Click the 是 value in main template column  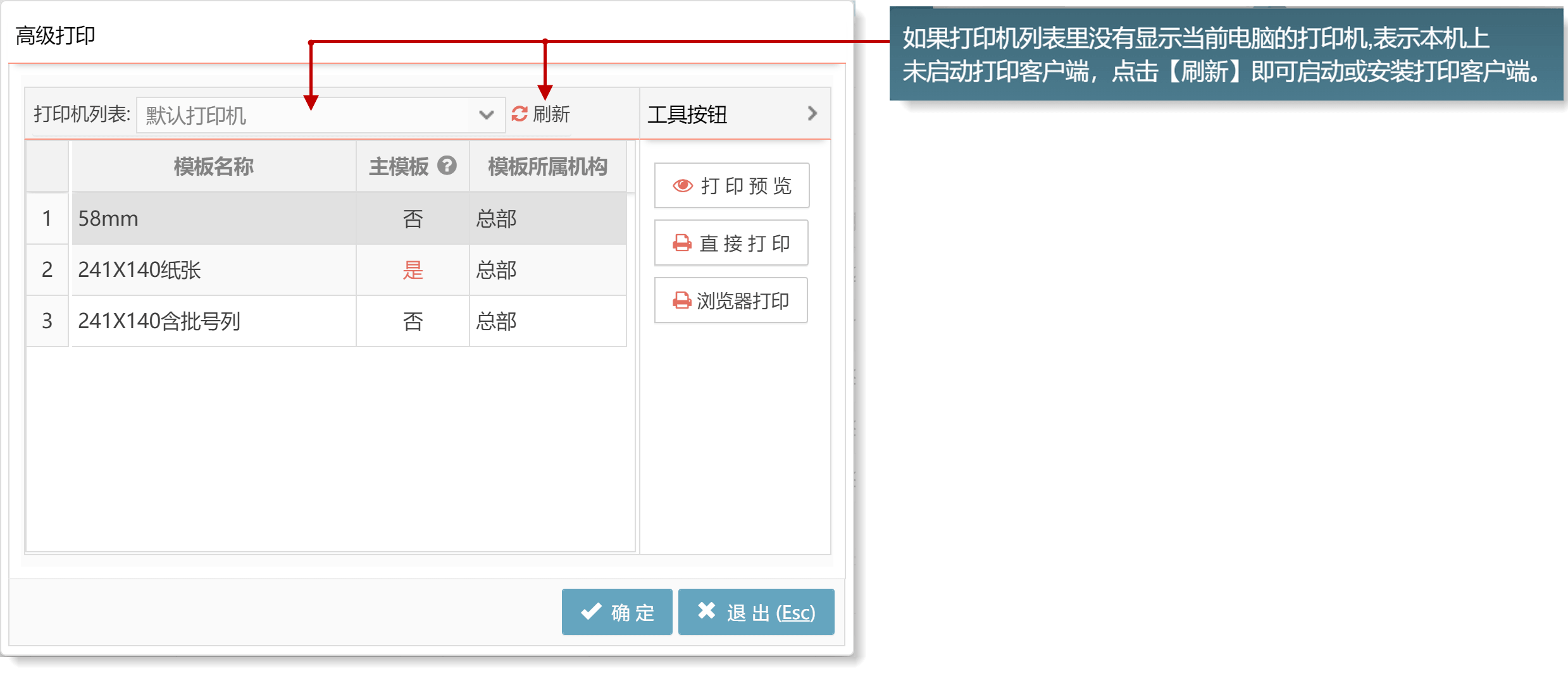point(413,270)
